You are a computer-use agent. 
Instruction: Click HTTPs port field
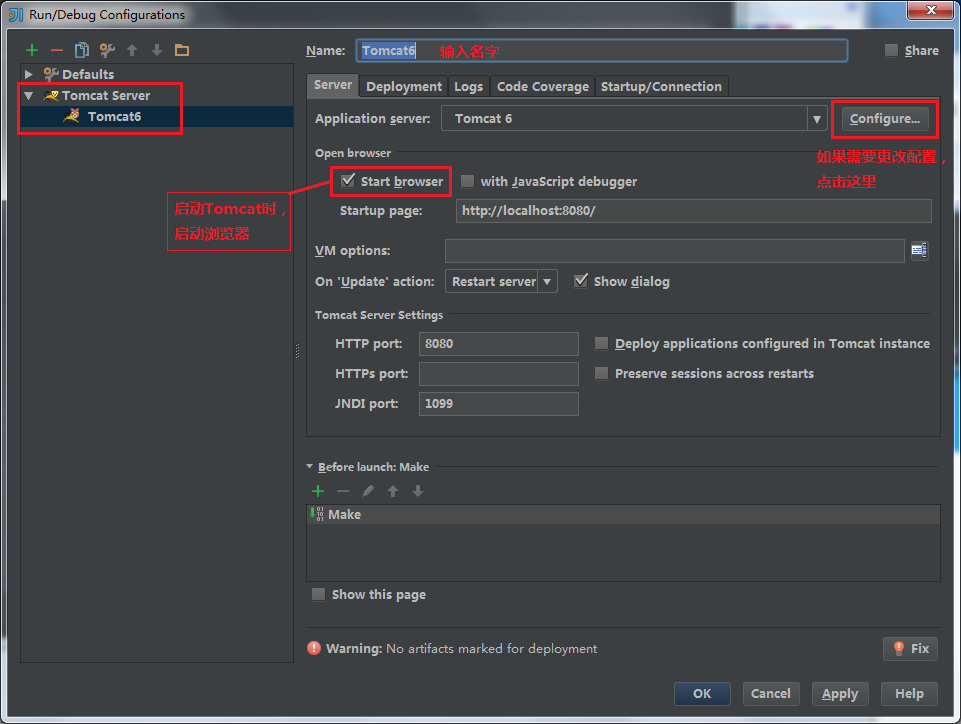click(x=498, y=373)
